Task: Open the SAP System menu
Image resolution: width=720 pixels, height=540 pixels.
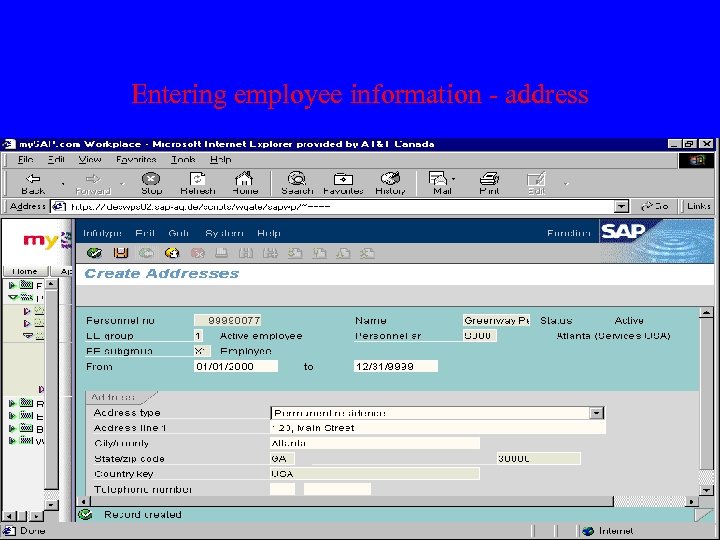Action: click(224, 233)
